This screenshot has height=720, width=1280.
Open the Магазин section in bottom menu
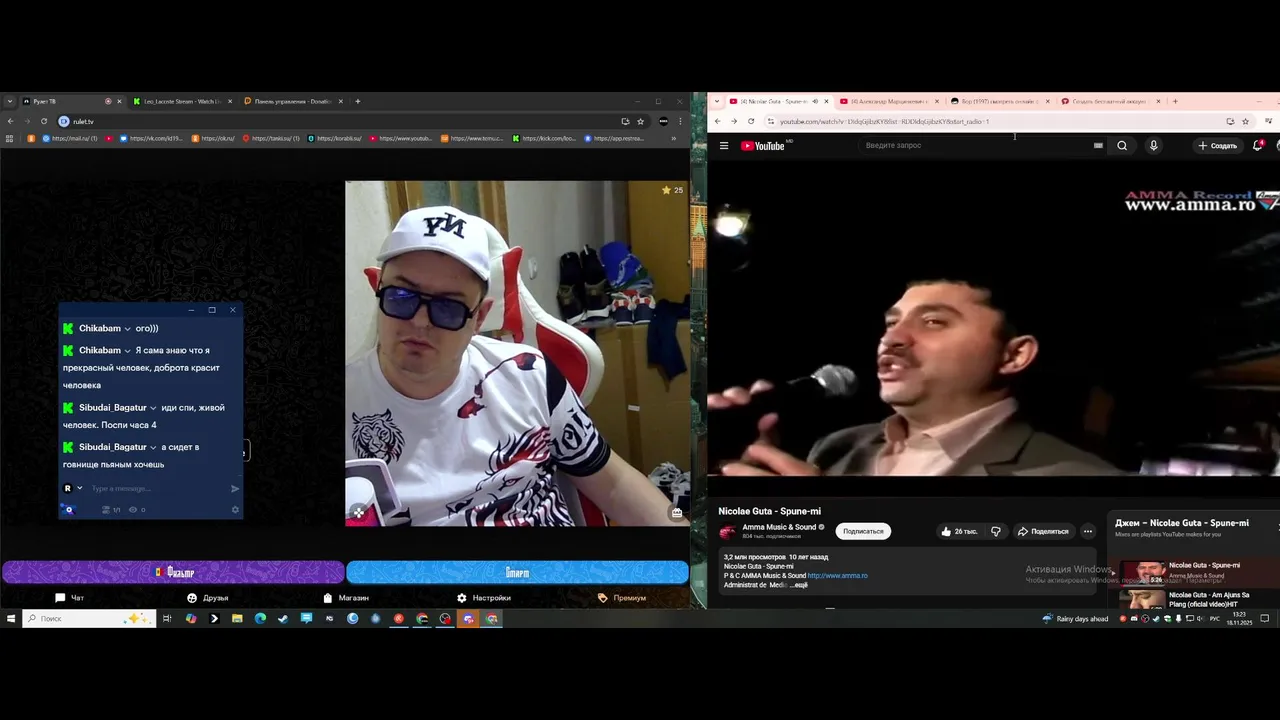346,598
